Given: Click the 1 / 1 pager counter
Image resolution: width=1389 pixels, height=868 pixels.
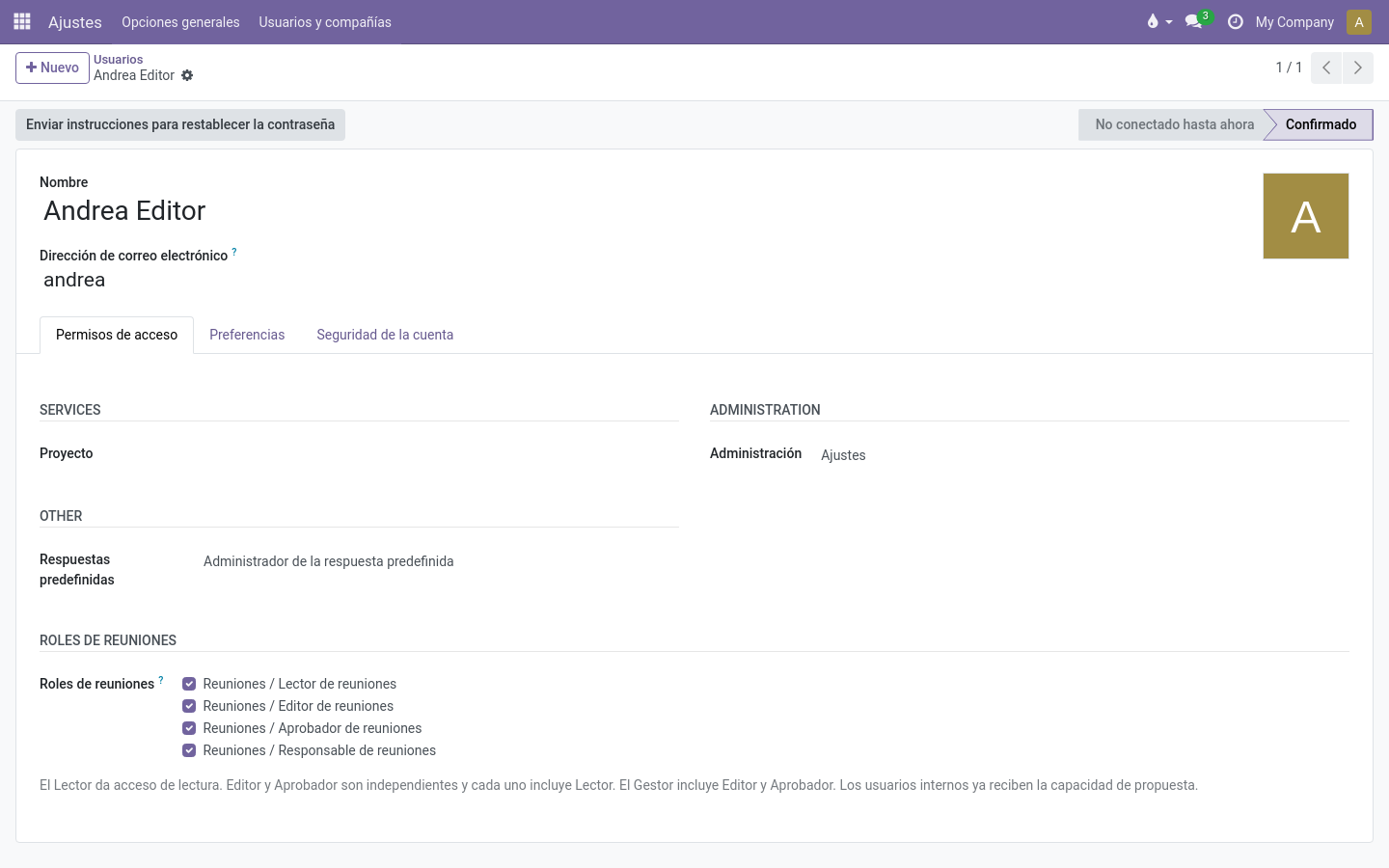Looking at the screenshot, I should click(1289, 68).
